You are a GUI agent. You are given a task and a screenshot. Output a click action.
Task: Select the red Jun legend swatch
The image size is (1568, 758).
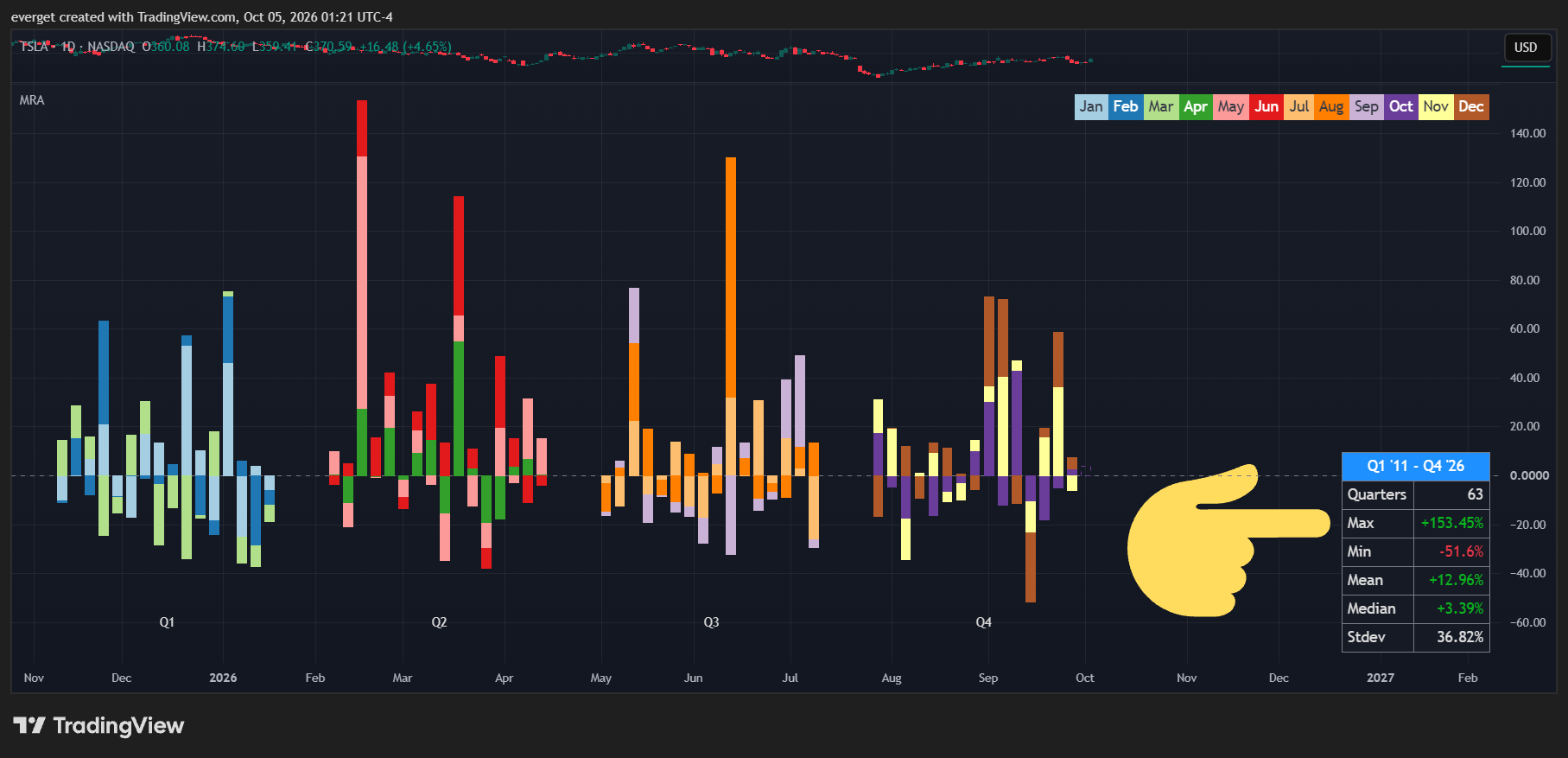click(1266, 106)
